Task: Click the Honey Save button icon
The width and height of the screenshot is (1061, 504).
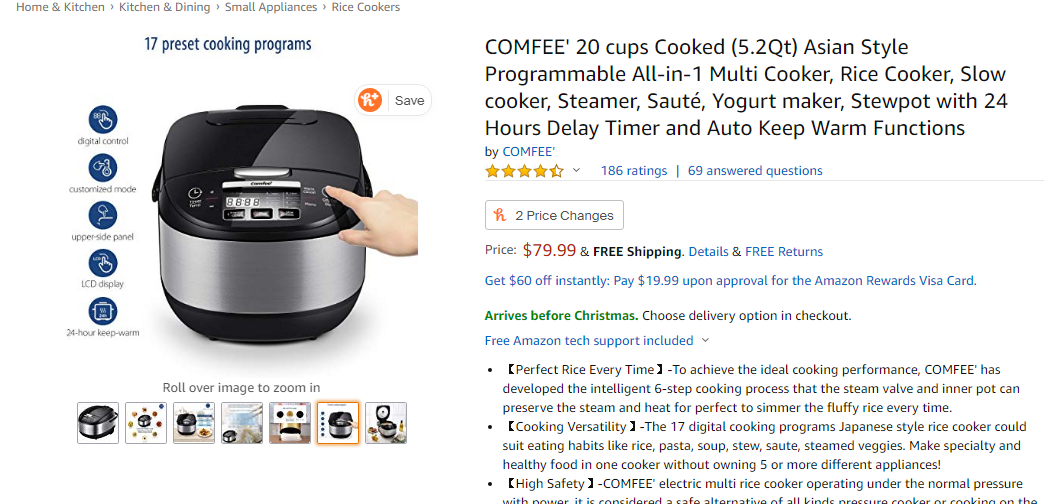Action: coord(371,100)
